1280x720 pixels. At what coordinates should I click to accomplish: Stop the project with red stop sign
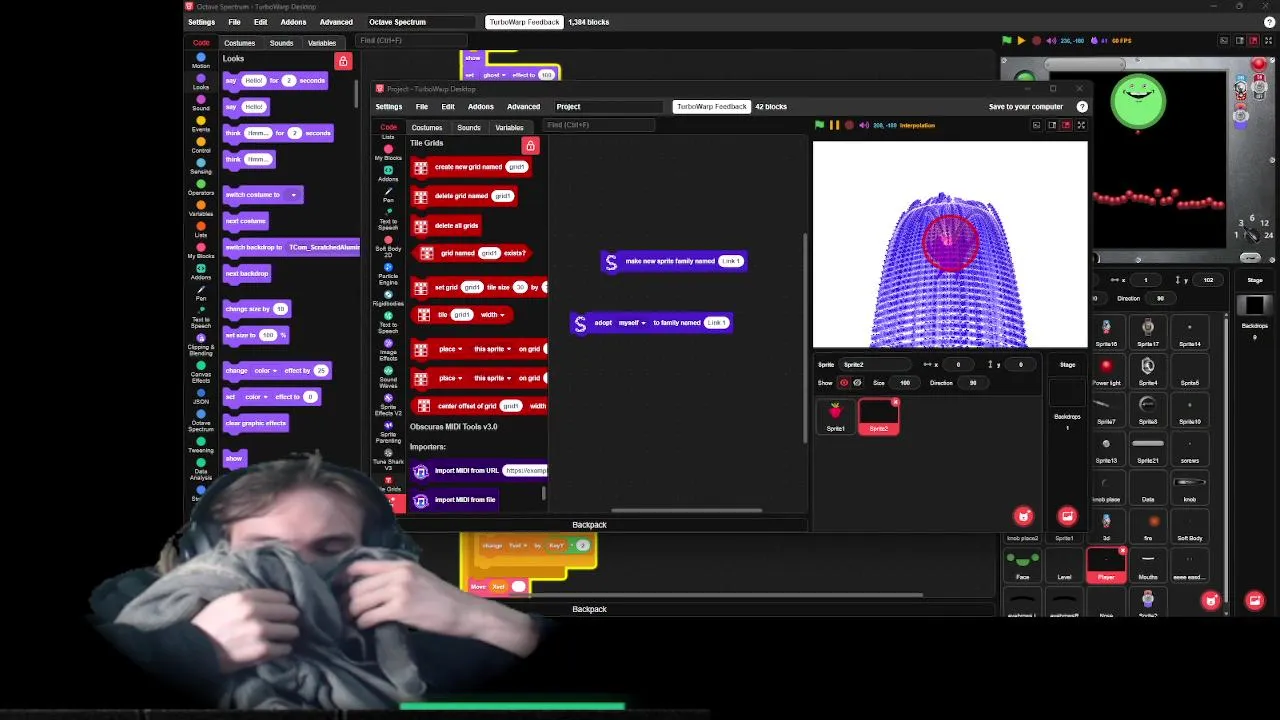[x=849, y=125]
